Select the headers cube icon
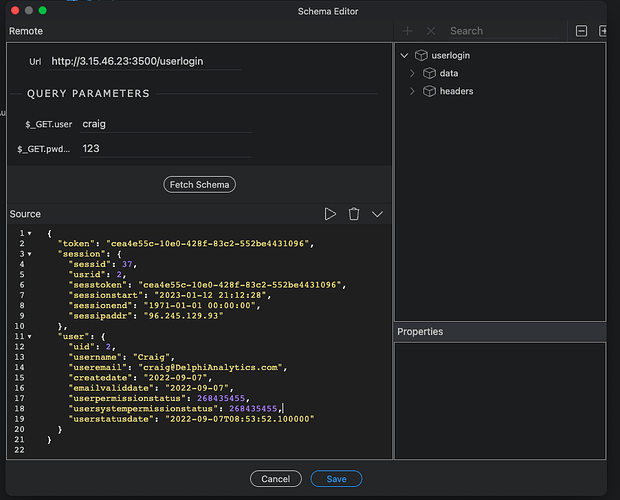The height and width of the screenshot is (500, 620). [429, 91]
